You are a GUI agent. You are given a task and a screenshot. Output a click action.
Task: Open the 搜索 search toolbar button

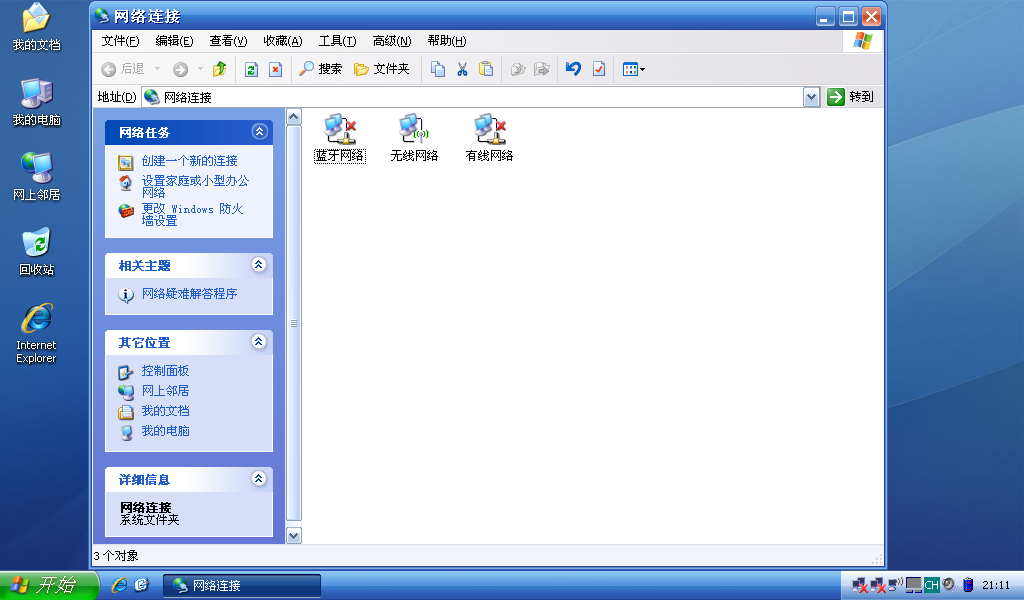tap(321, 69)
